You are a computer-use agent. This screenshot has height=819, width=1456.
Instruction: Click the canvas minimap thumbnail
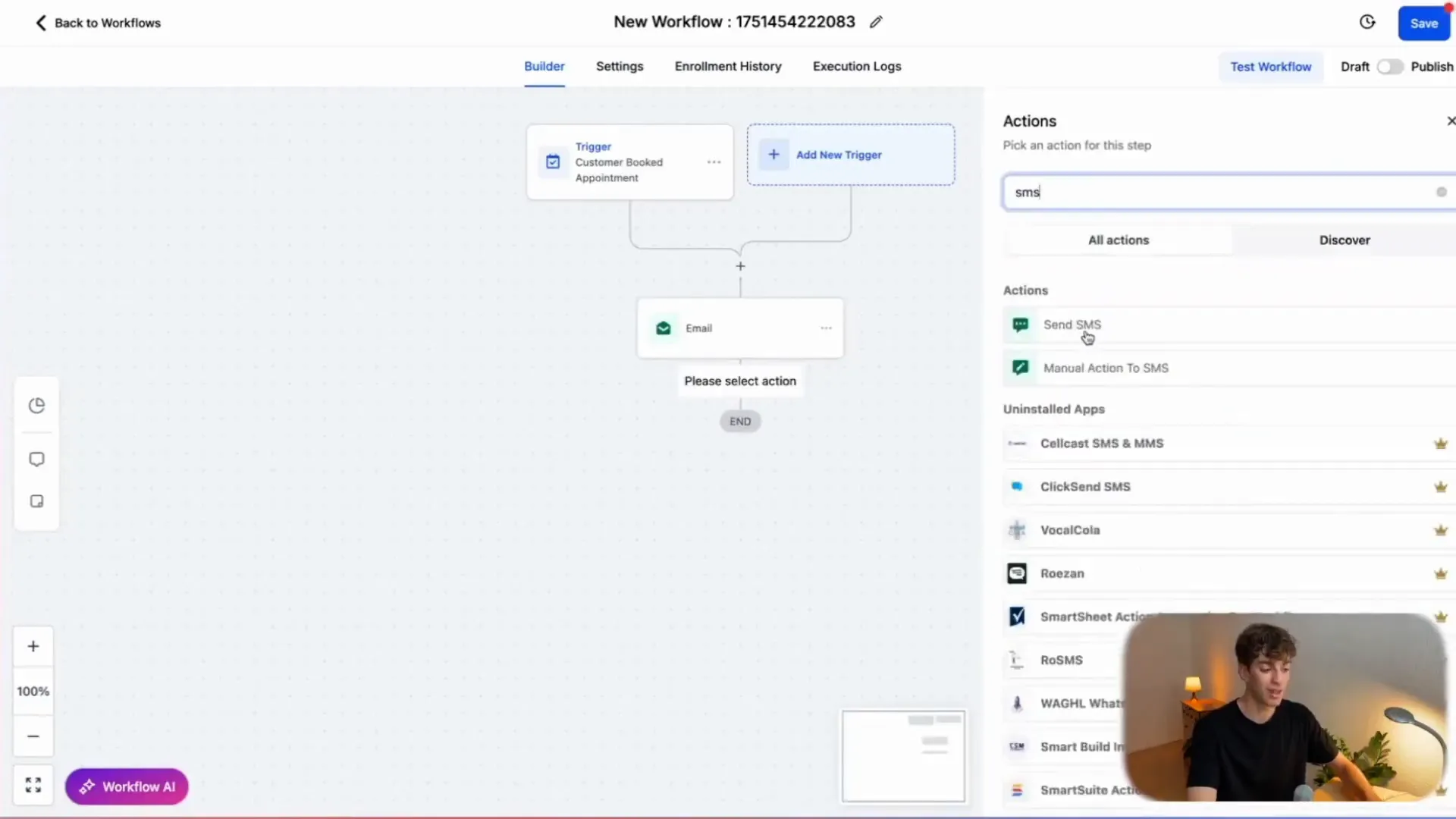(903, 756)
